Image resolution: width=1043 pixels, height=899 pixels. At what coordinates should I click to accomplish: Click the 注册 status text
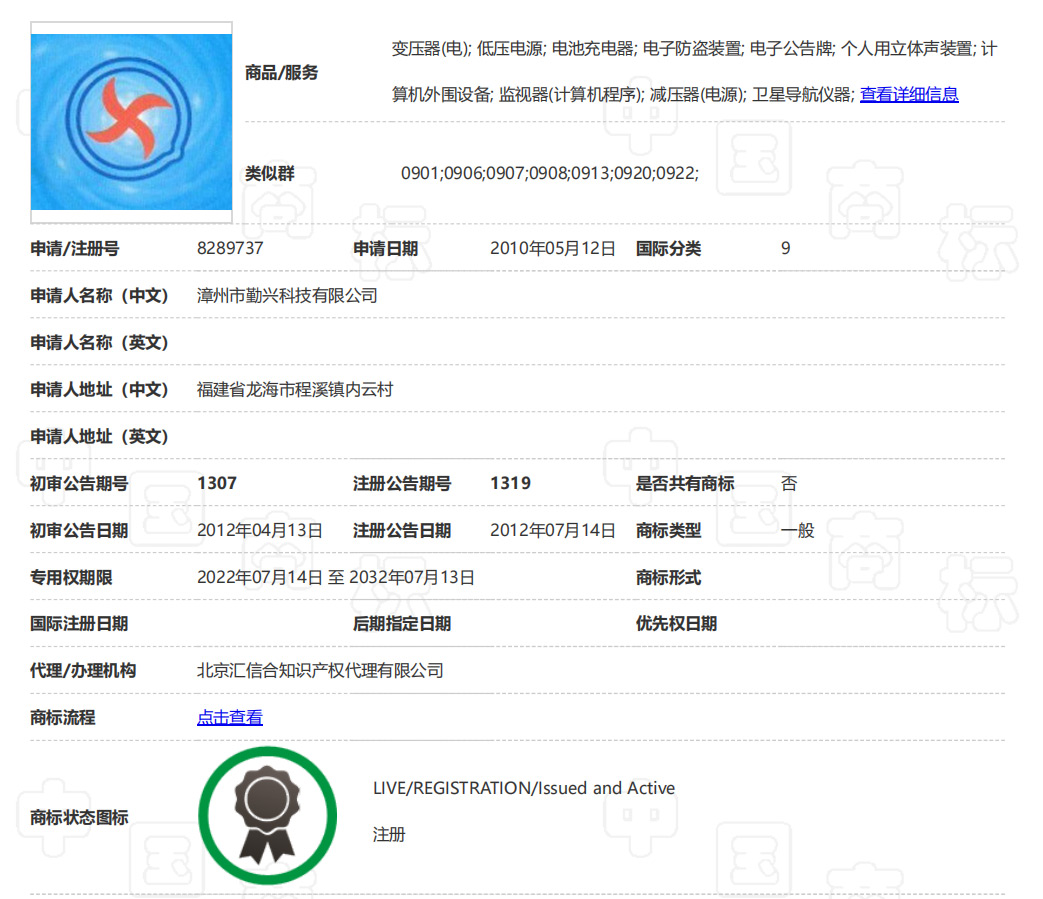coord(388,835)
